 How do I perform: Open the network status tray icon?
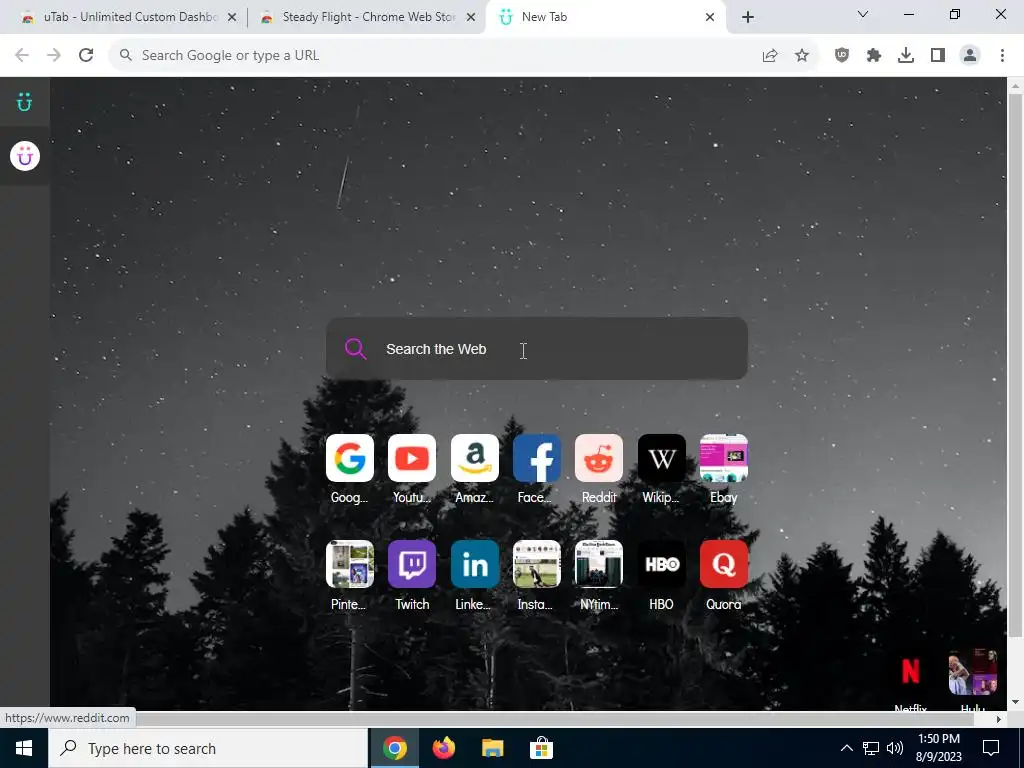pos(871,748)
